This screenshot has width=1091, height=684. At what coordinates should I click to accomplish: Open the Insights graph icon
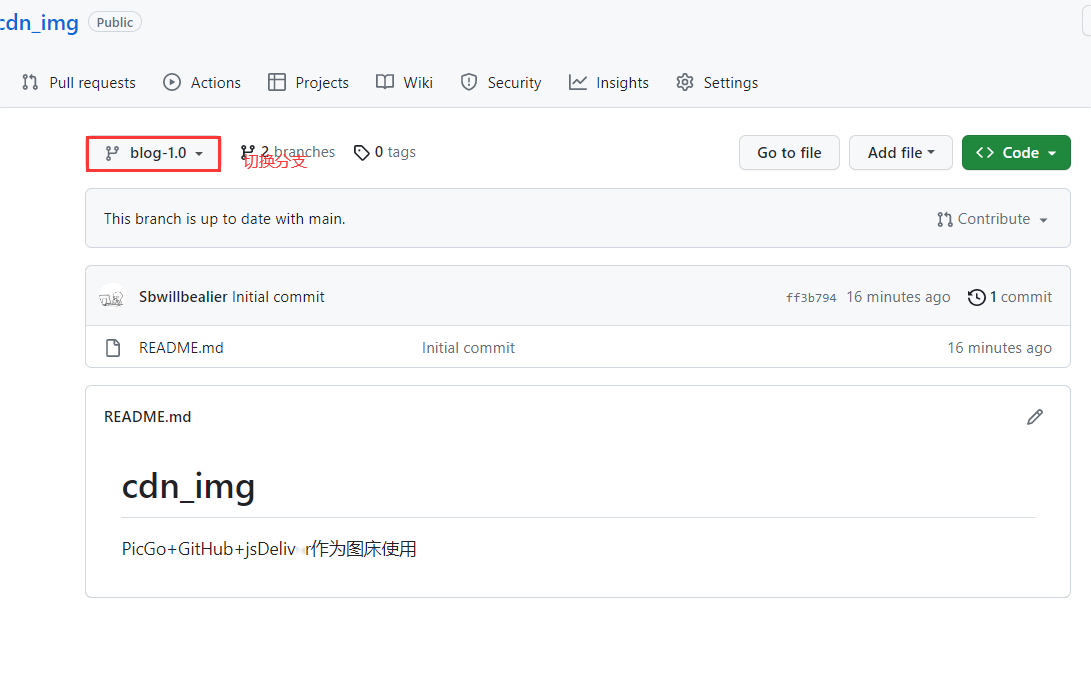(x=578, y=82)
